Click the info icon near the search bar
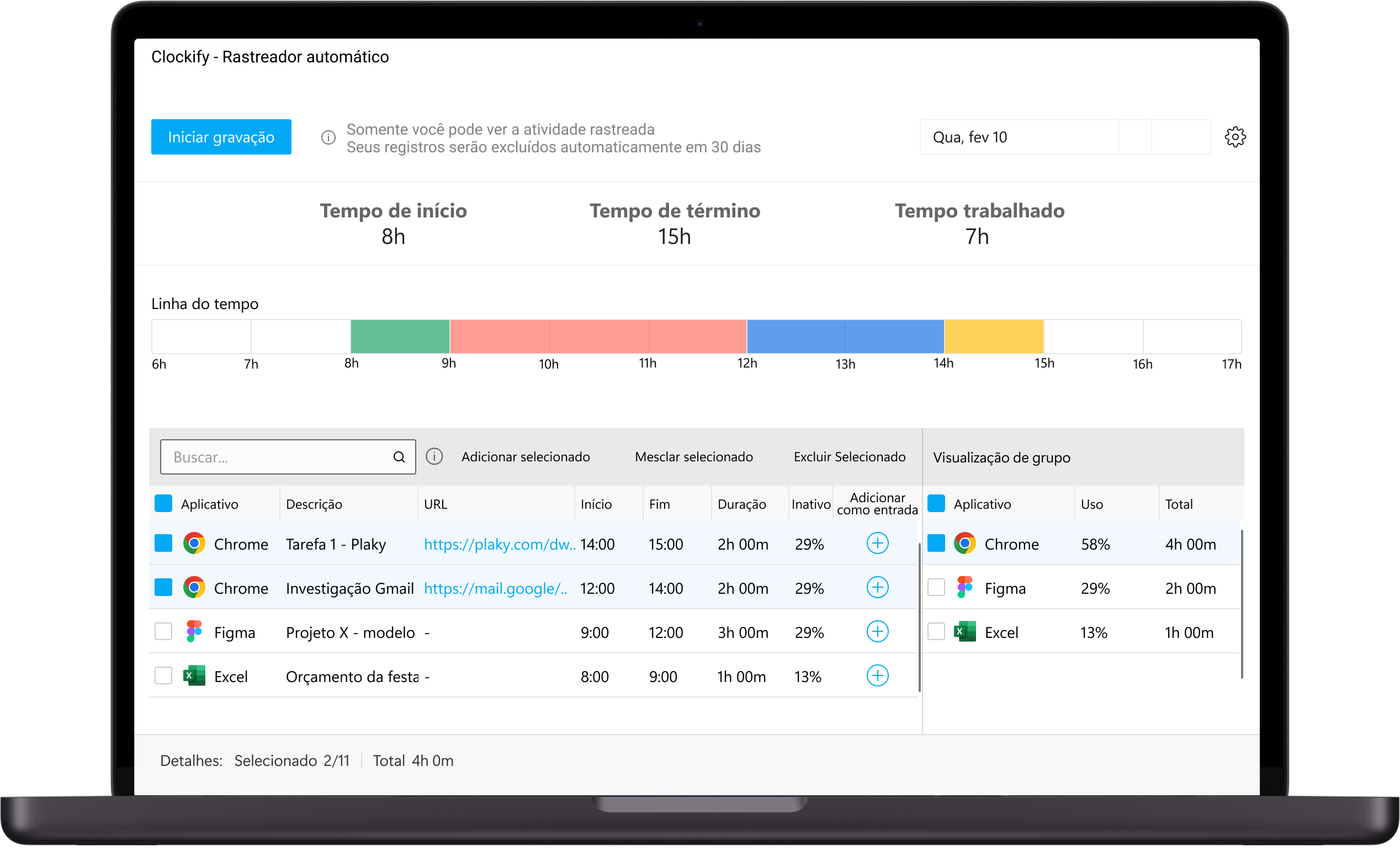The width and height of the screenshot is (1400, 852). pos(435,457)
